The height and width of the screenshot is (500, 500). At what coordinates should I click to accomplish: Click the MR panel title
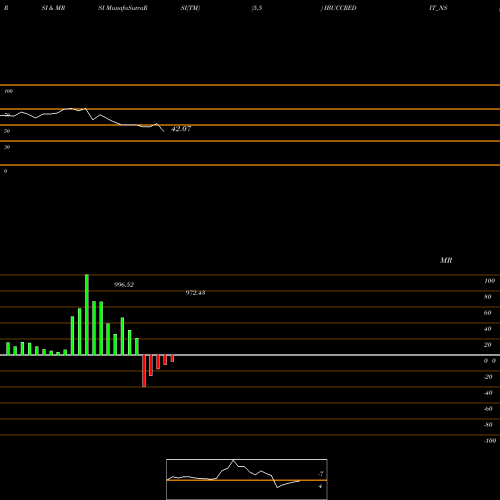[446, 260]
